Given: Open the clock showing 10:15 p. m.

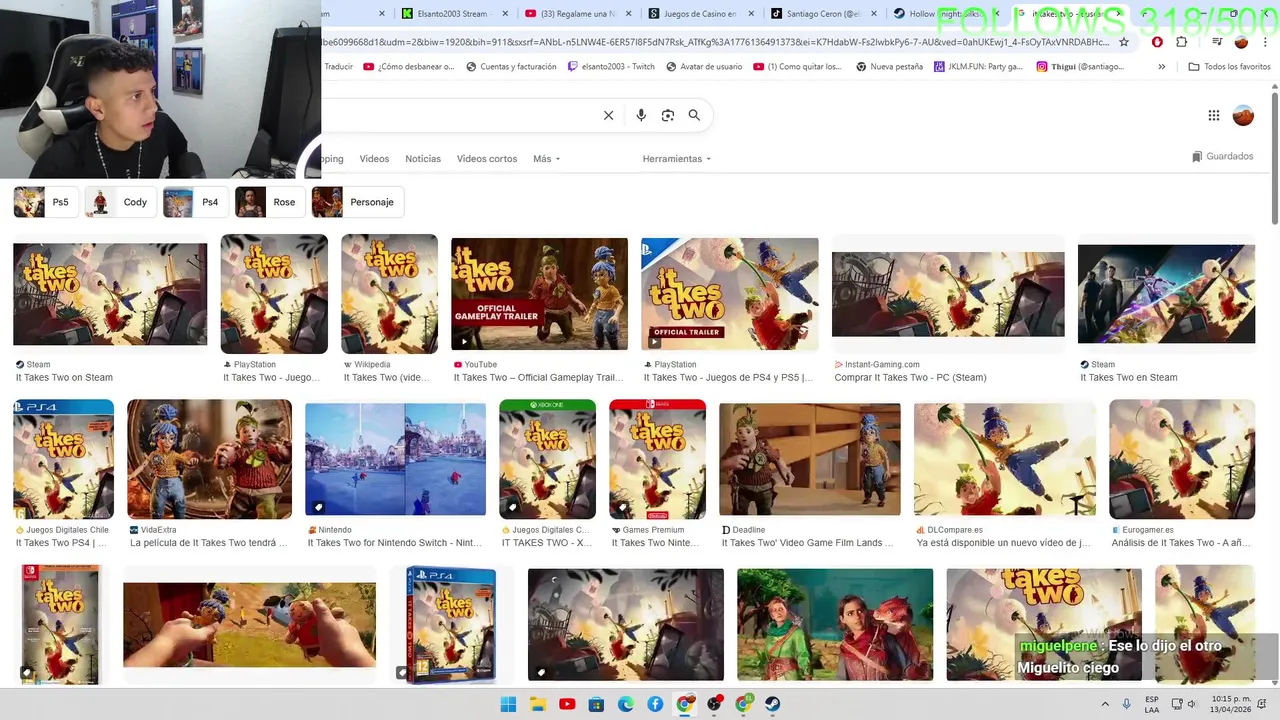Looking at the screenshot, I should (1232, 704).
